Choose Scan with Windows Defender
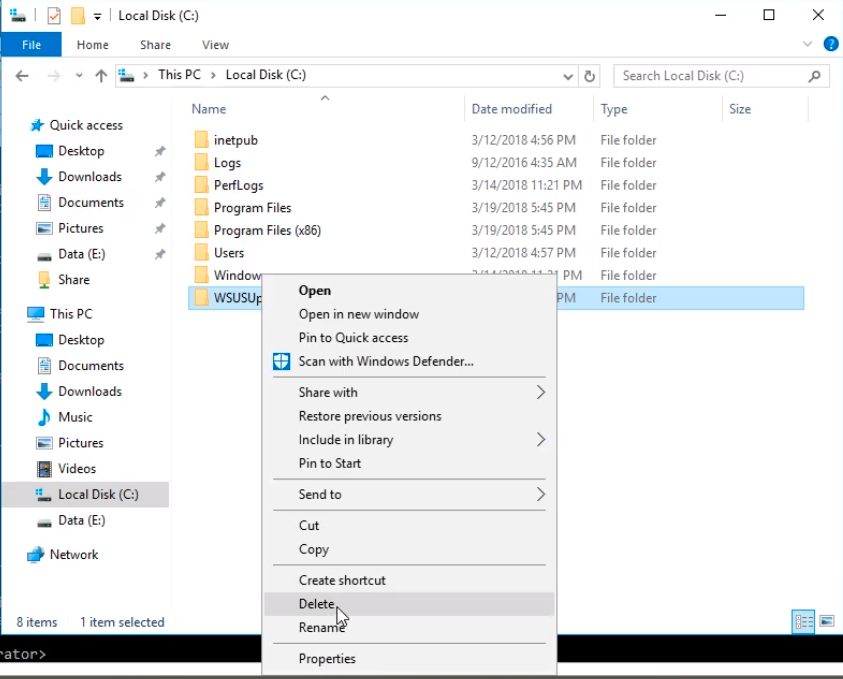The width and height of the screenshot is (843, 679). [409, 362]
